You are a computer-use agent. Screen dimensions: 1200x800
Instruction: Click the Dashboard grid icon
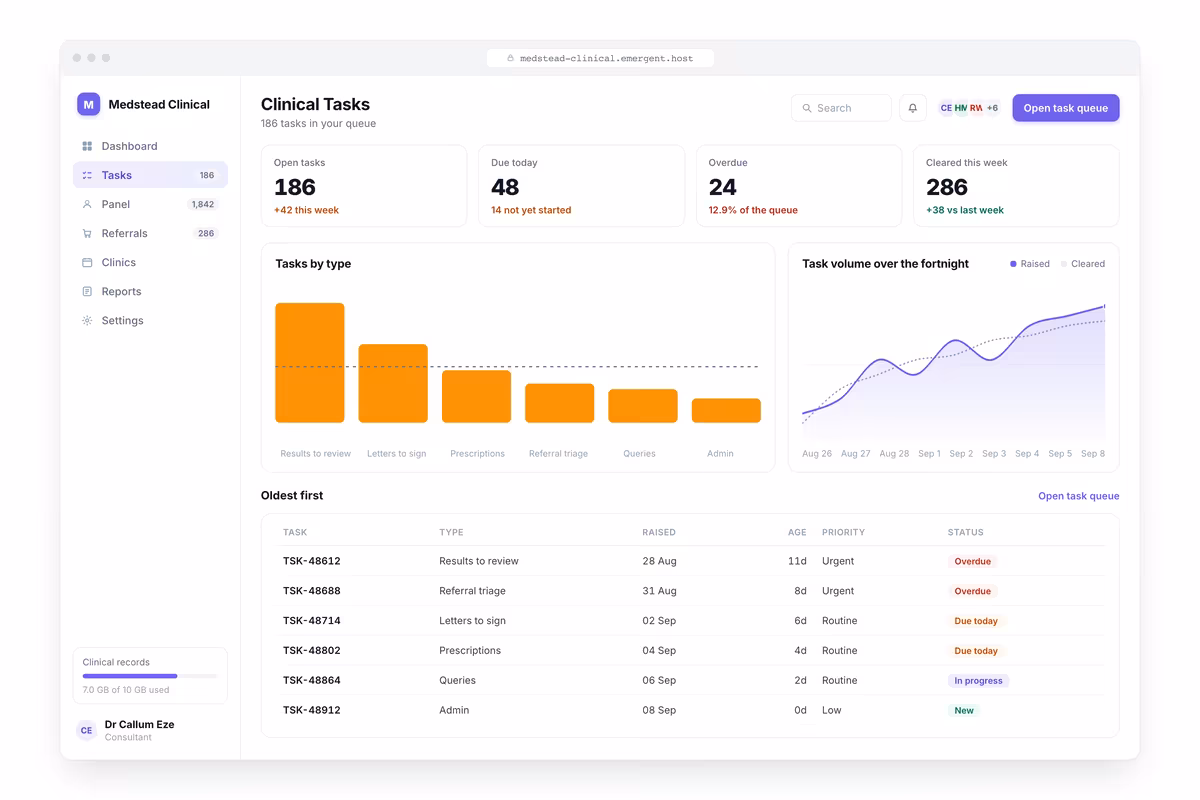[87, 146]
